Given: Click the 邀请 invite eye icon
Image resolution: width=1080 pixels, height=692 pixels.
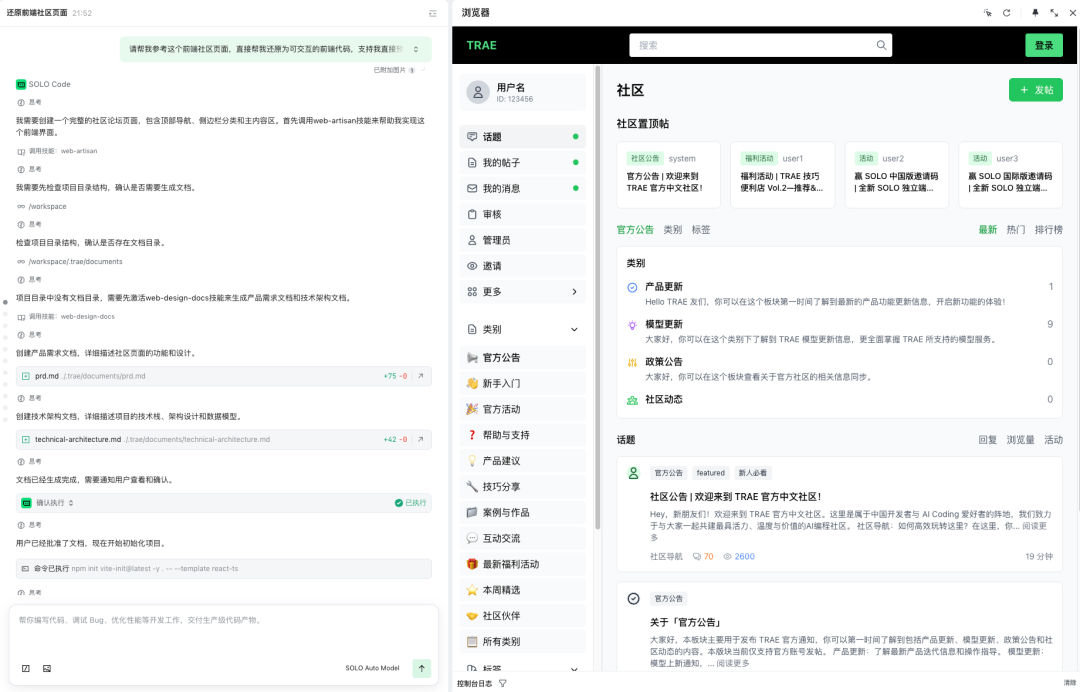Looking at the screenshot, I should [472, 265].
